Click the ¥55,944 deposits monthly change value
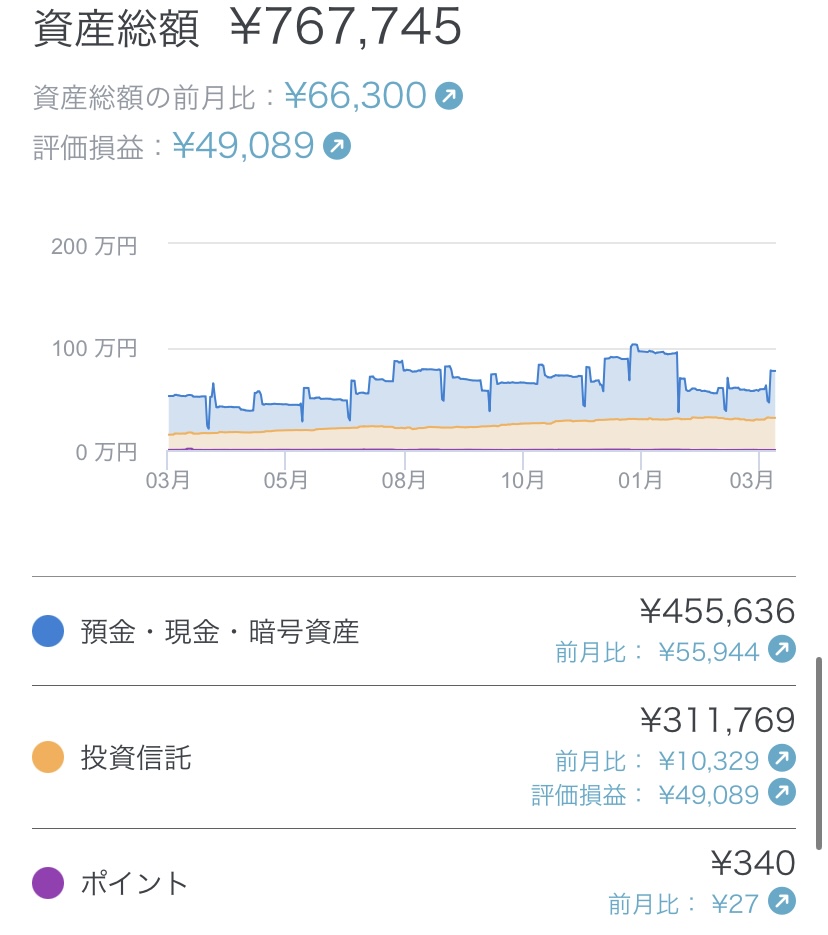828x935 pixels. click(708, 652)
